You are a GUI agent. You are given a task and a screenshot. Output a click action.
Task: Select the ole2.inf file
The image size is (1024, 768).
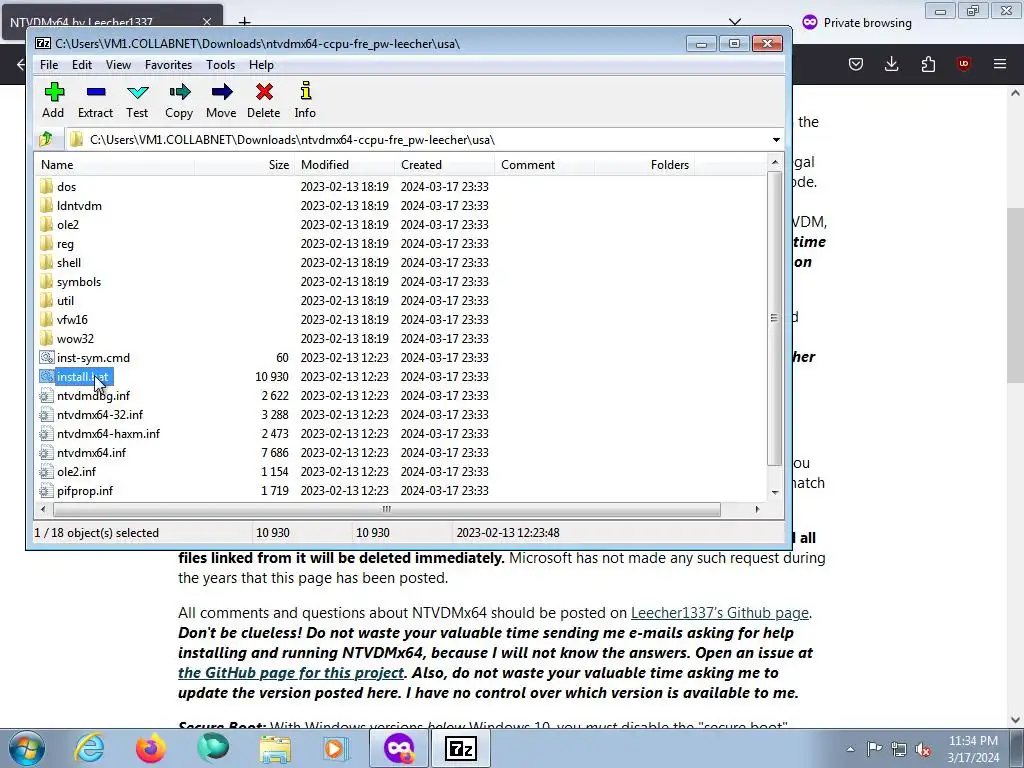click(76, 472)
